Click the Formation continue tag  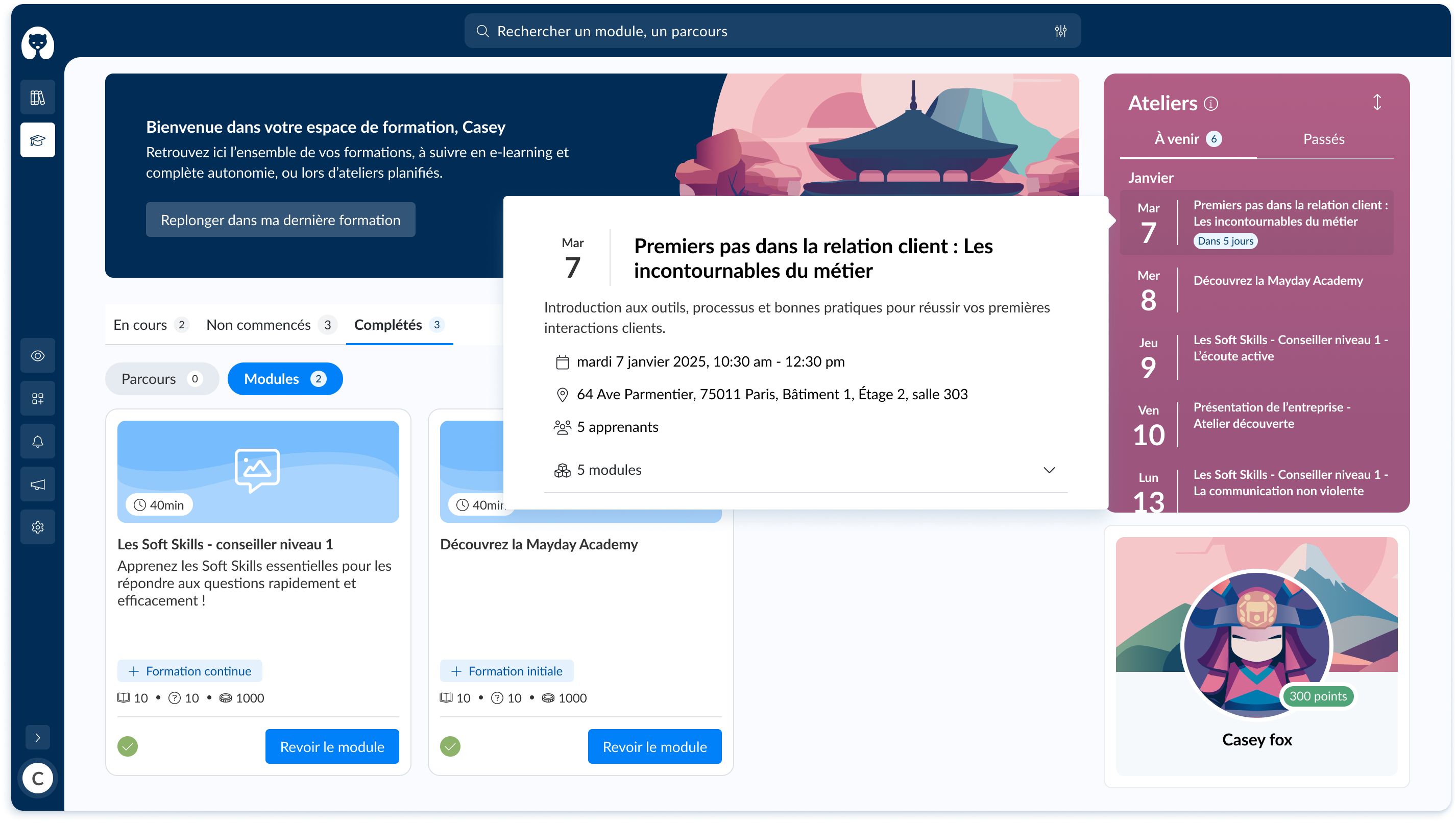point(190,671)
